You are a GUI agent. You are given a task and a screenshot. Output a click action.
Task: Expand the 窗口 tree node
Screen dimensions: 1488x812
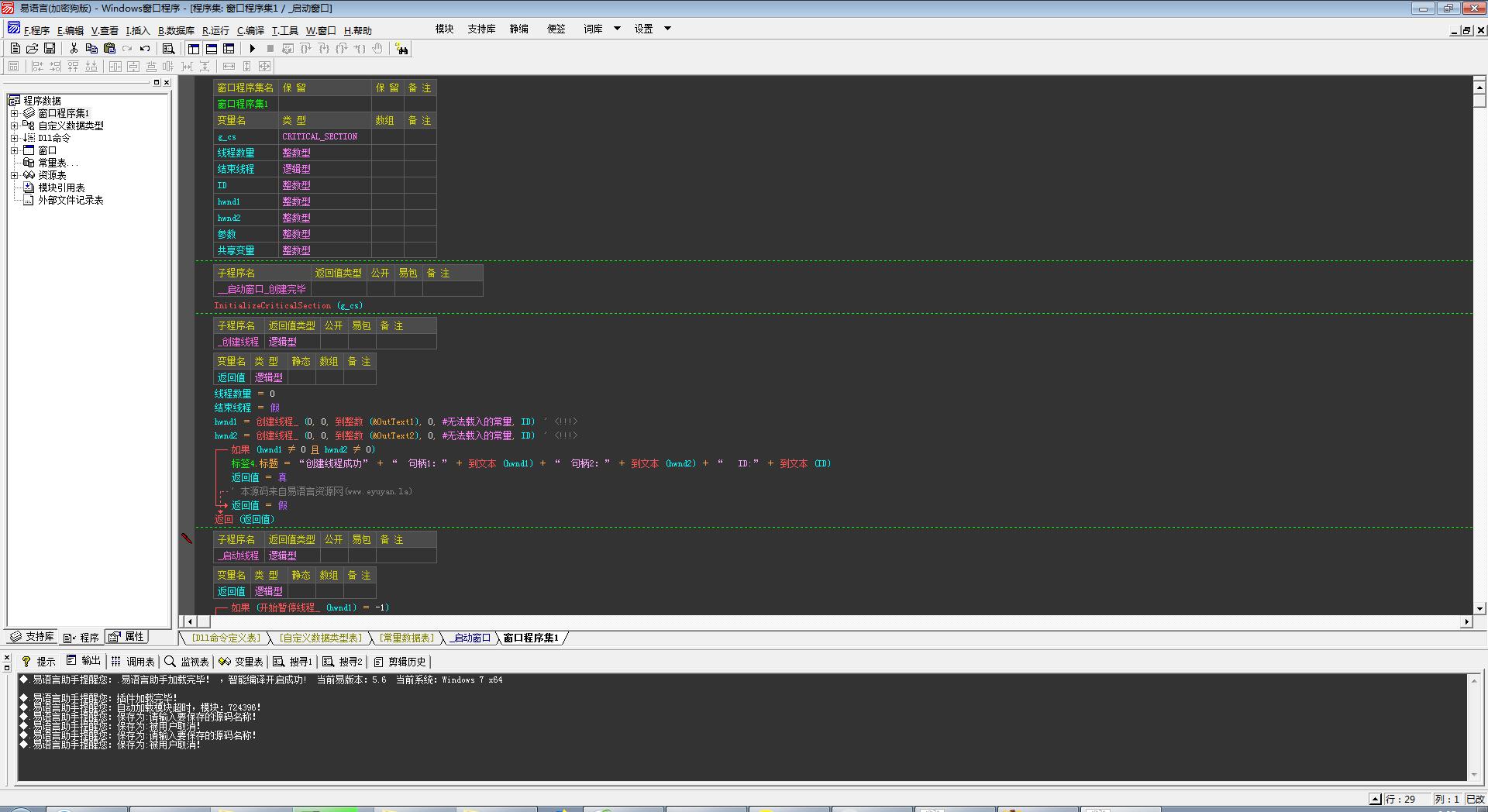14,150
